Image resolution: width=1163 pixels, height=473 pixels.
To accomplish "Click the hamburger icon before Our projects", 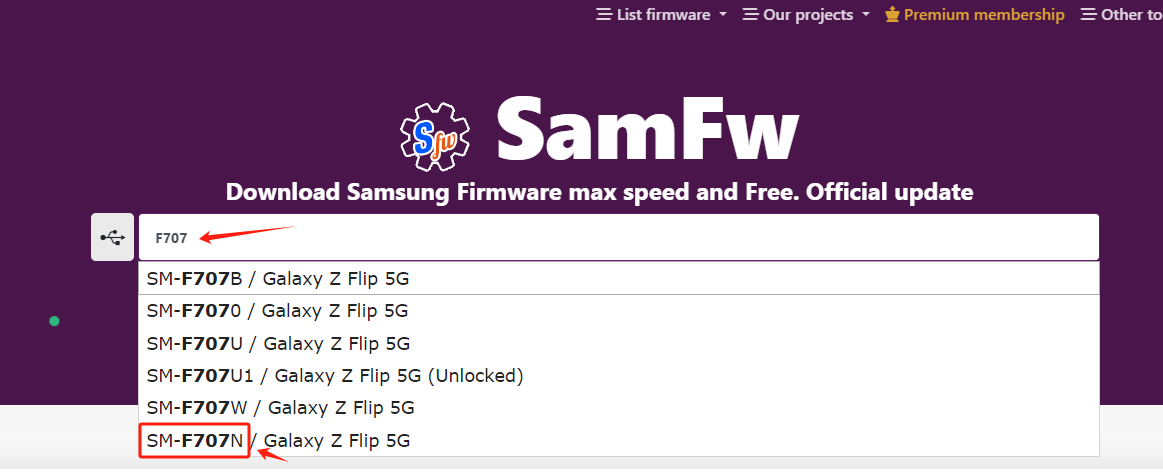I will (751, 15).
